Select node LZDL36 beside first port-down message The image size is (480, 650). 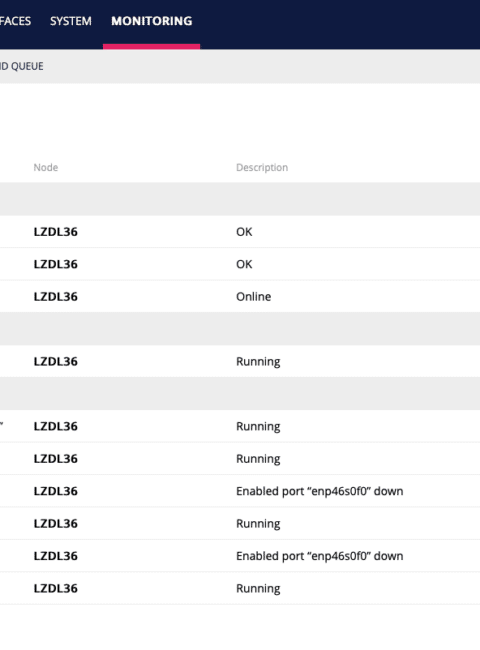[x=56, y=491]
